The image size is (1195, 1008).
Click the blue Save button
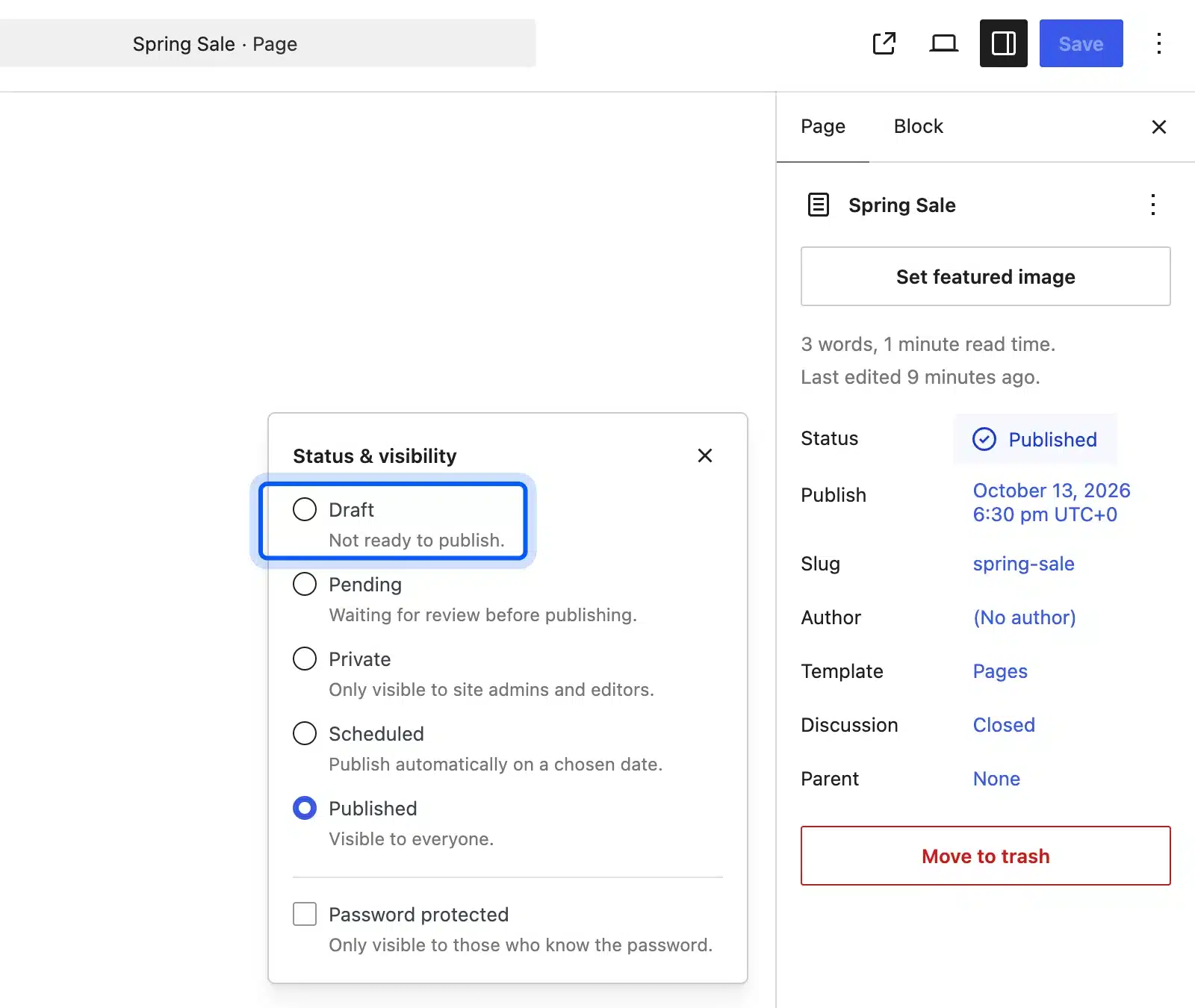pyautogui.click(x=1081, y=43)
